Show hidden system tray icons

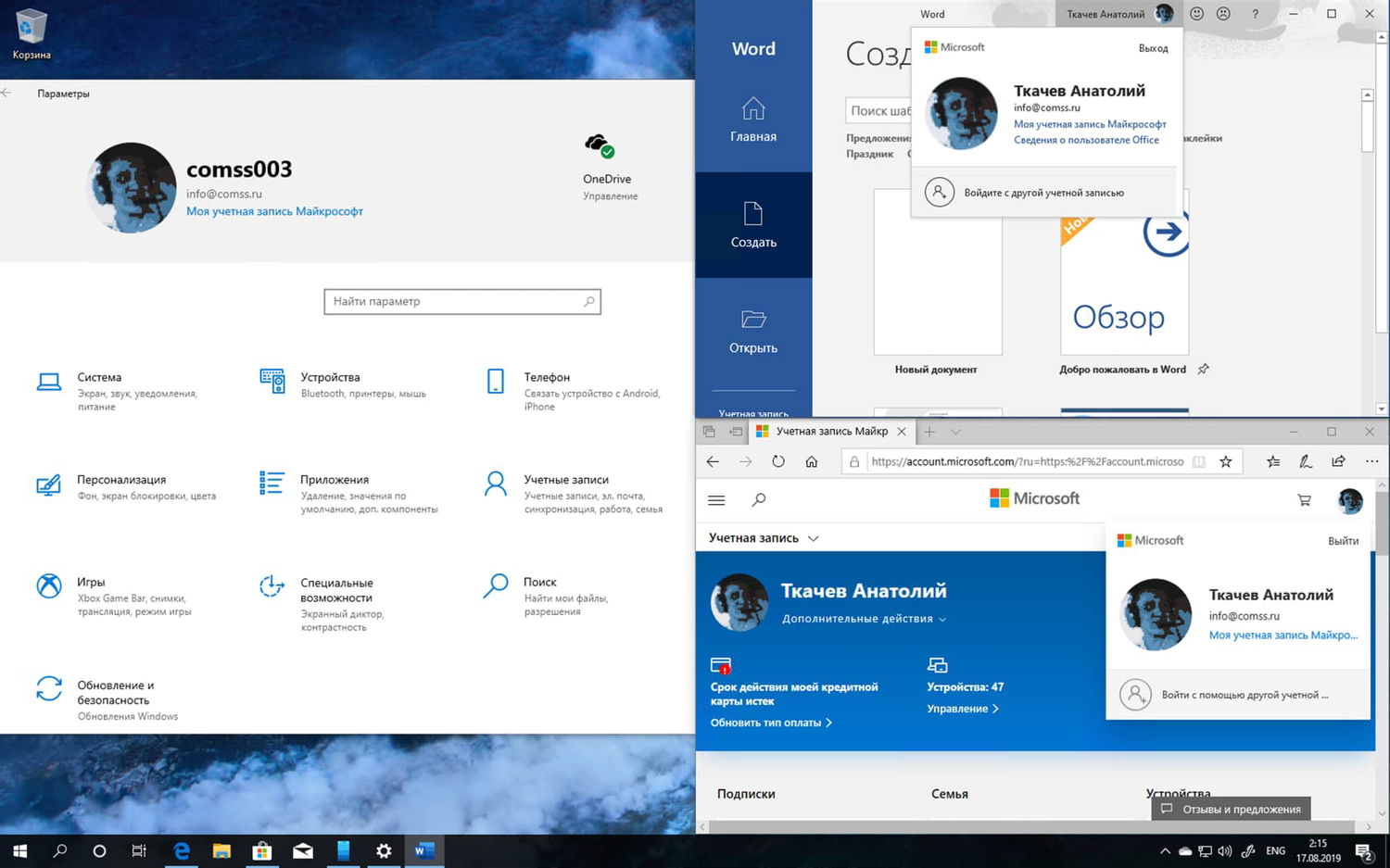(1165, 851)
